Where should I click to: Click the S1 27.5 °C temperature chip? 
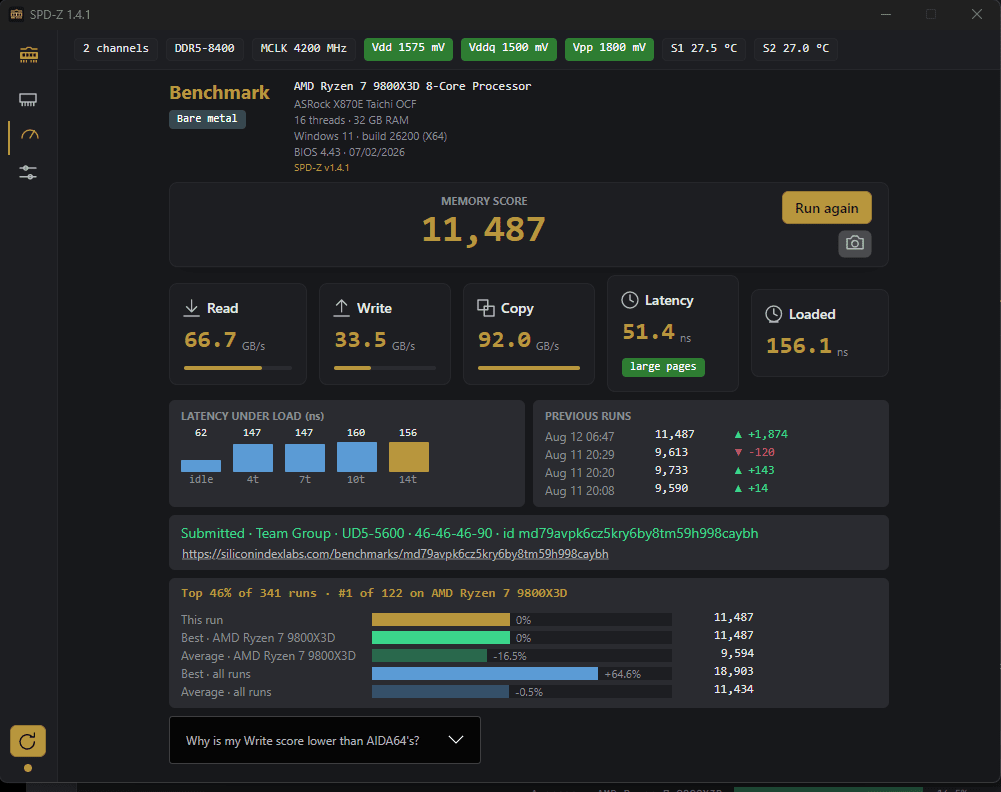point(704,49)
